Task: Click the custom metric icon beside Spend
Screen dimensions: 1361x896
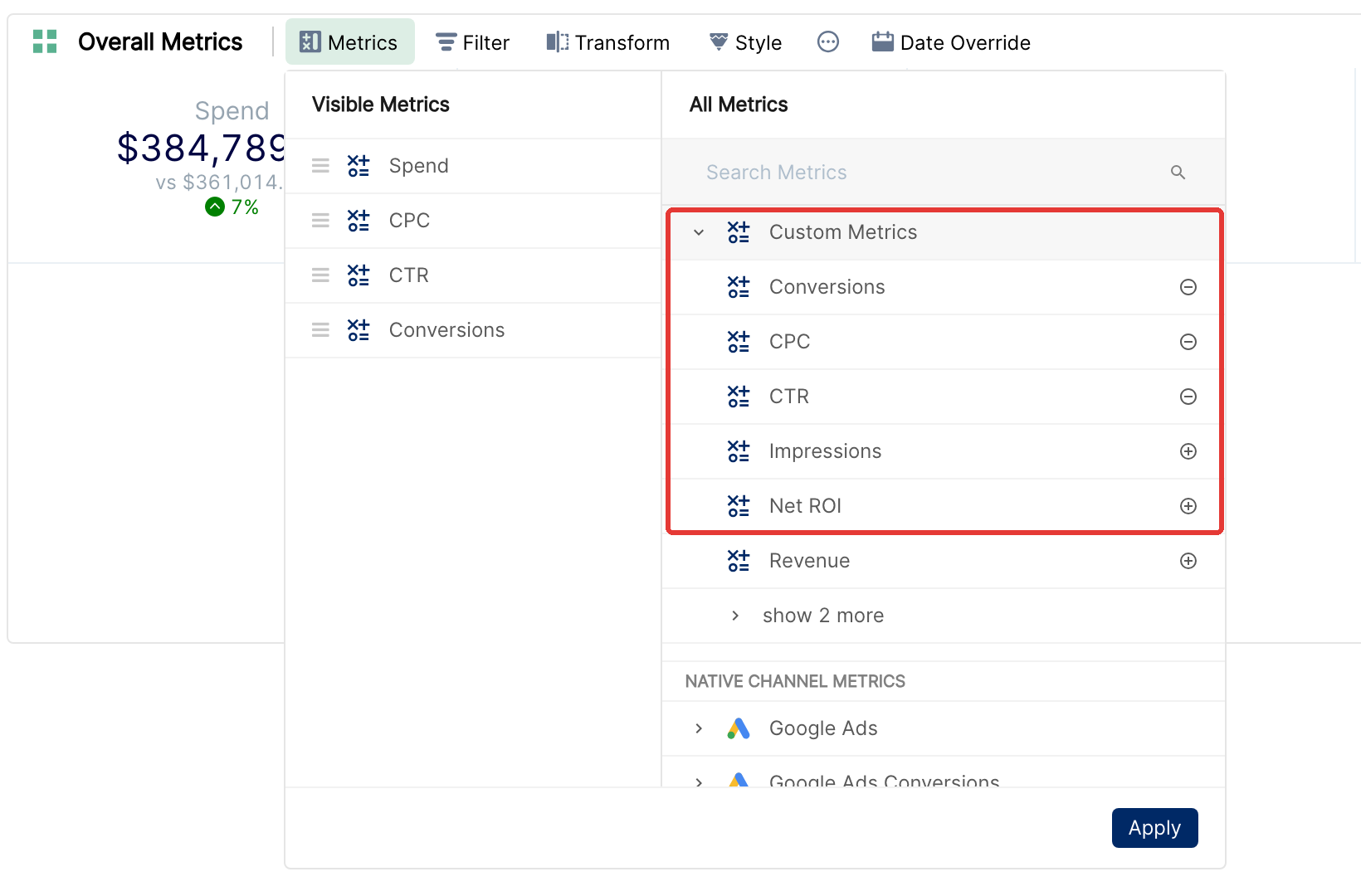Action: [x=359, y=166]
